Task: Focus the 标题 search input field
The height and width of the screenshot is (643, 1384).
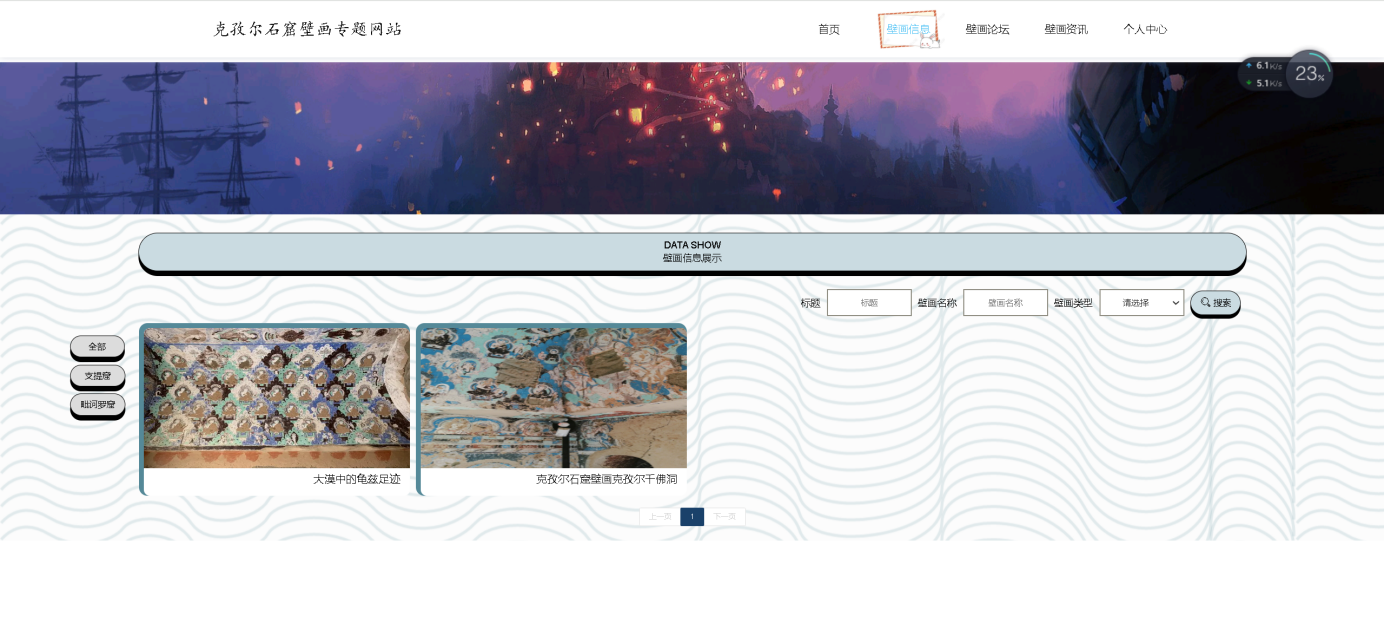Action: point(869,302)
